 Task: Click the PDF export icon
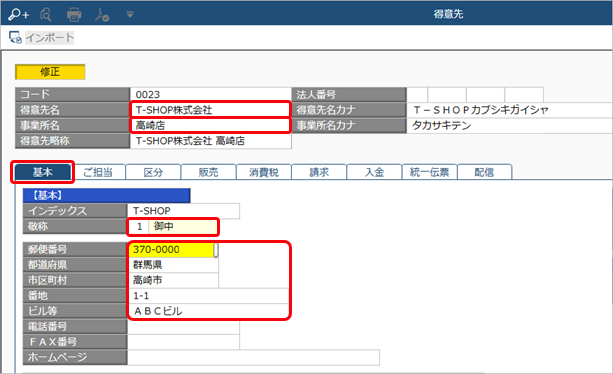pyautogui.click(x=102, y=15)
